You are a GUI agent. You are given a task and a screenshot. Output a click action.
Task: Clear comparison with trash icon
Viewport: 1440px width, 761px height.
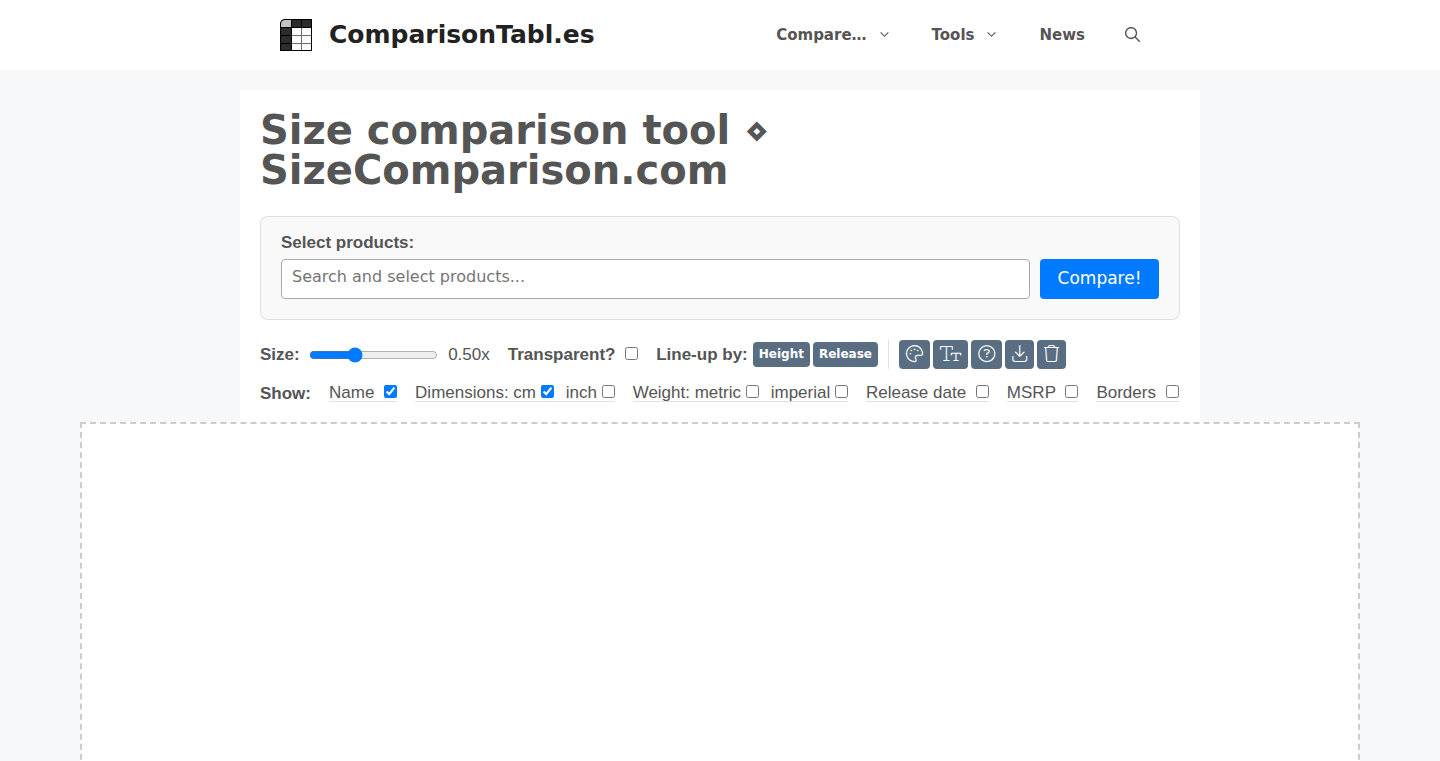point(1051,354)
